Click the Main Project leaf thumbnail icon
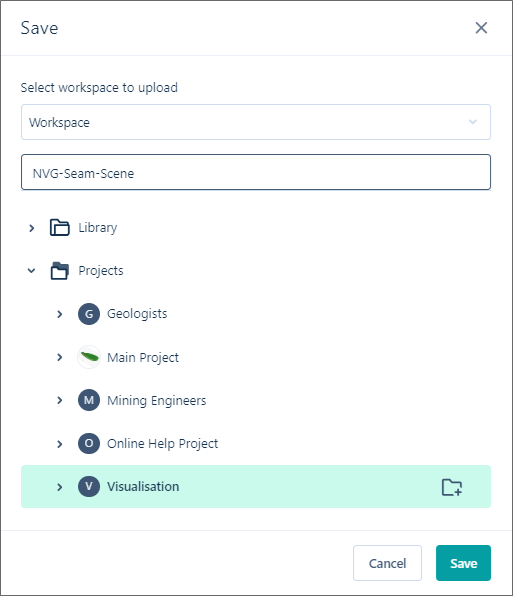Screen dimensions: 513x596 (x=89, y=357)
